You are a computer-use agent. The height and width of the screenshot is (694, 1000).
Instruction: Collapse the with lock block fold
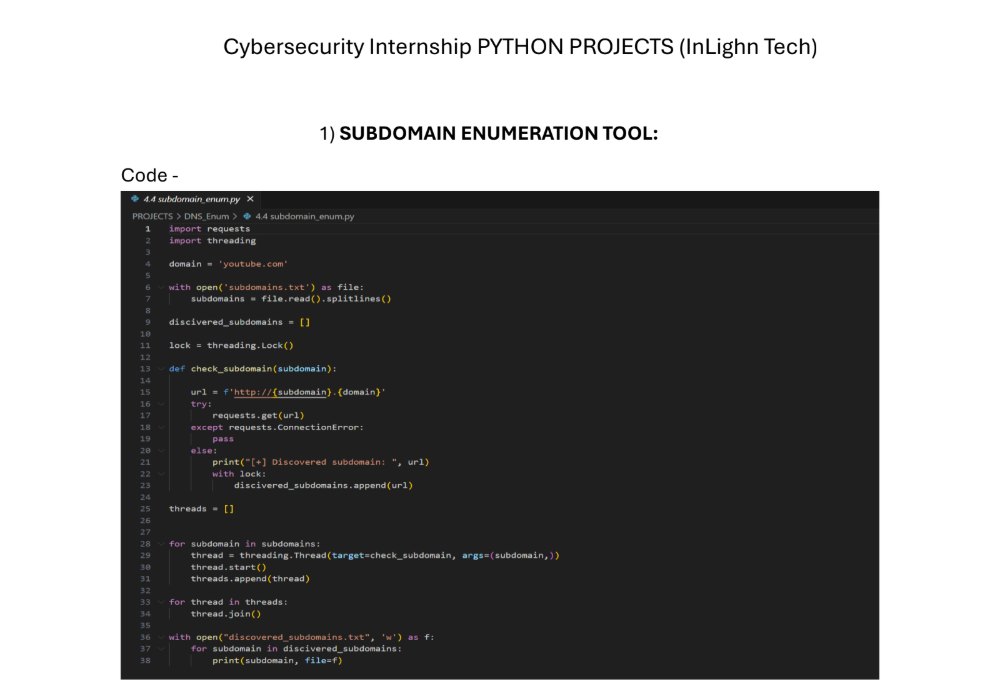pos(160,473)
